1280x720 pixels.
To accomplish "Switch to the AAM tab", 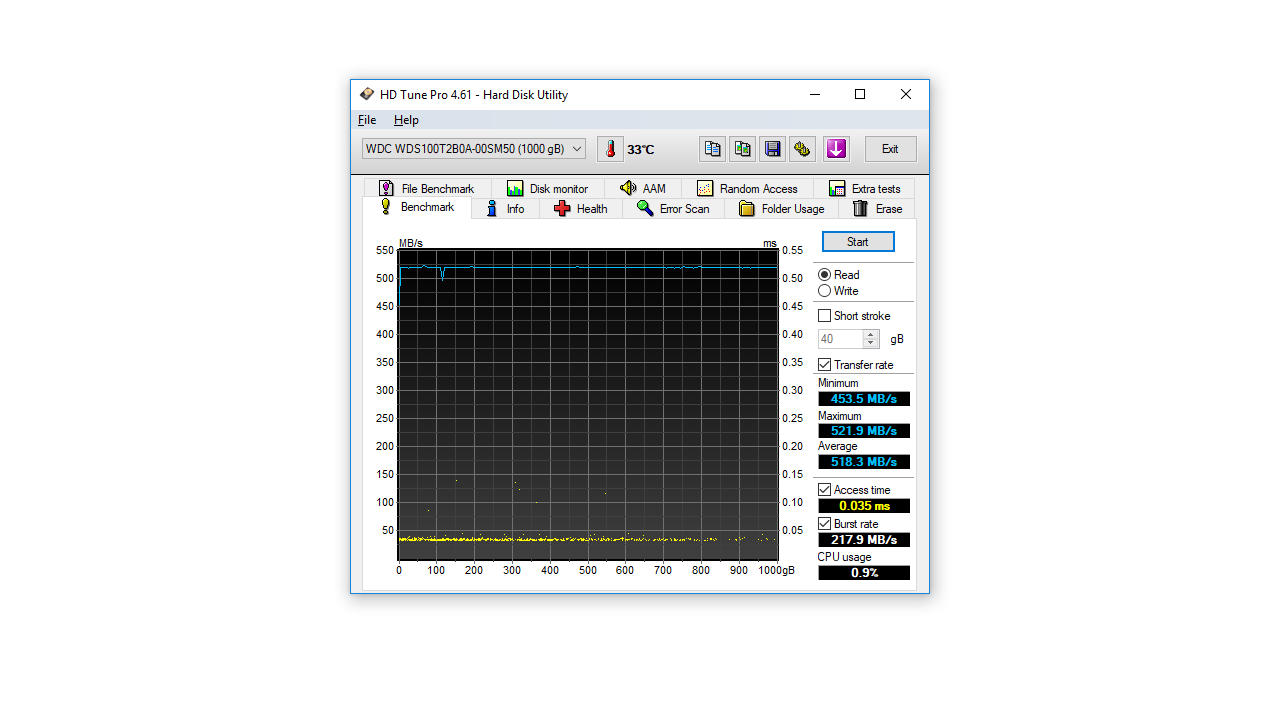I will pos(643,188).
